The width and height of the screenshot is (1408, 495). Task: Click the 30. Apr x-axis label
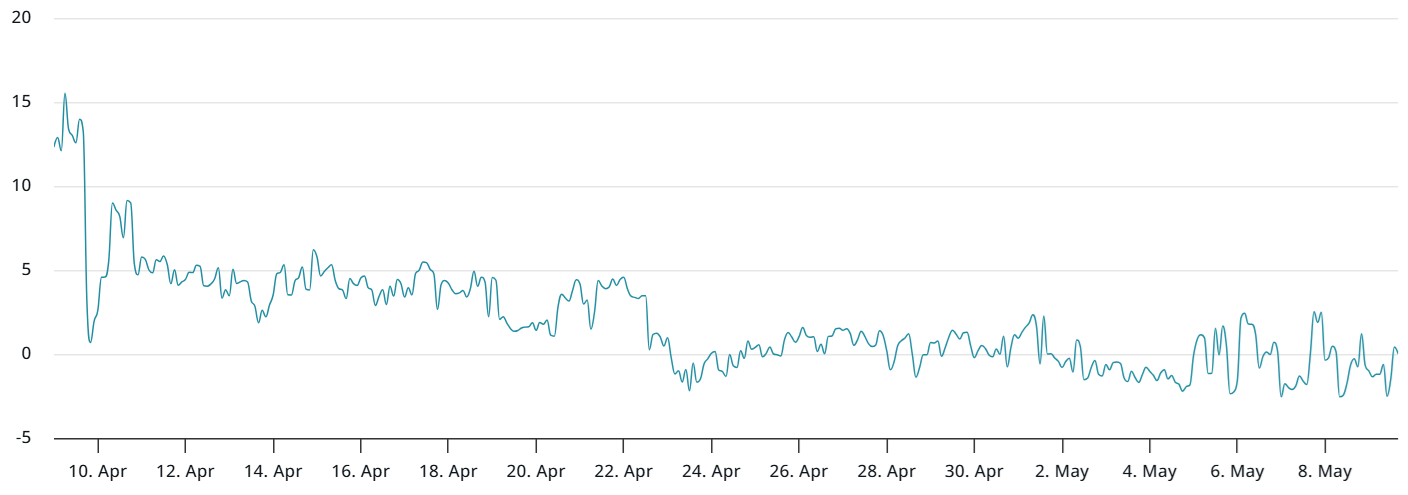point(974,471)
